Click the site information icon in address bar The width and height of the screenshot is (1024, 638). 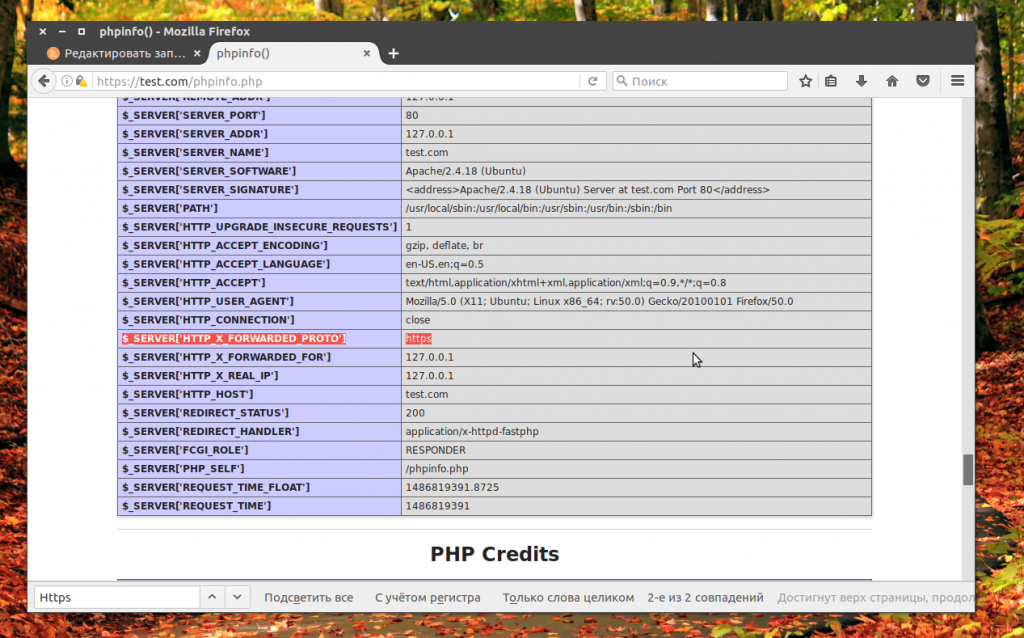click(68, 81)
